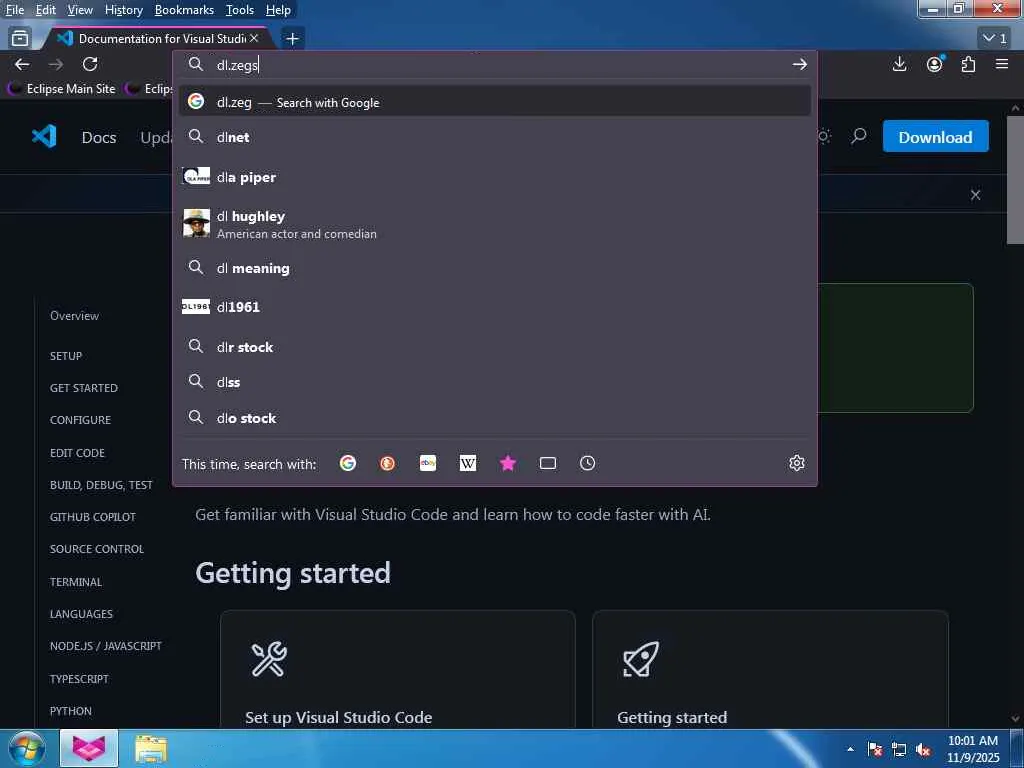The height and width of the screenshot is (768, 1024).
Task: Click the blue Download button
Action: (935, 136)
